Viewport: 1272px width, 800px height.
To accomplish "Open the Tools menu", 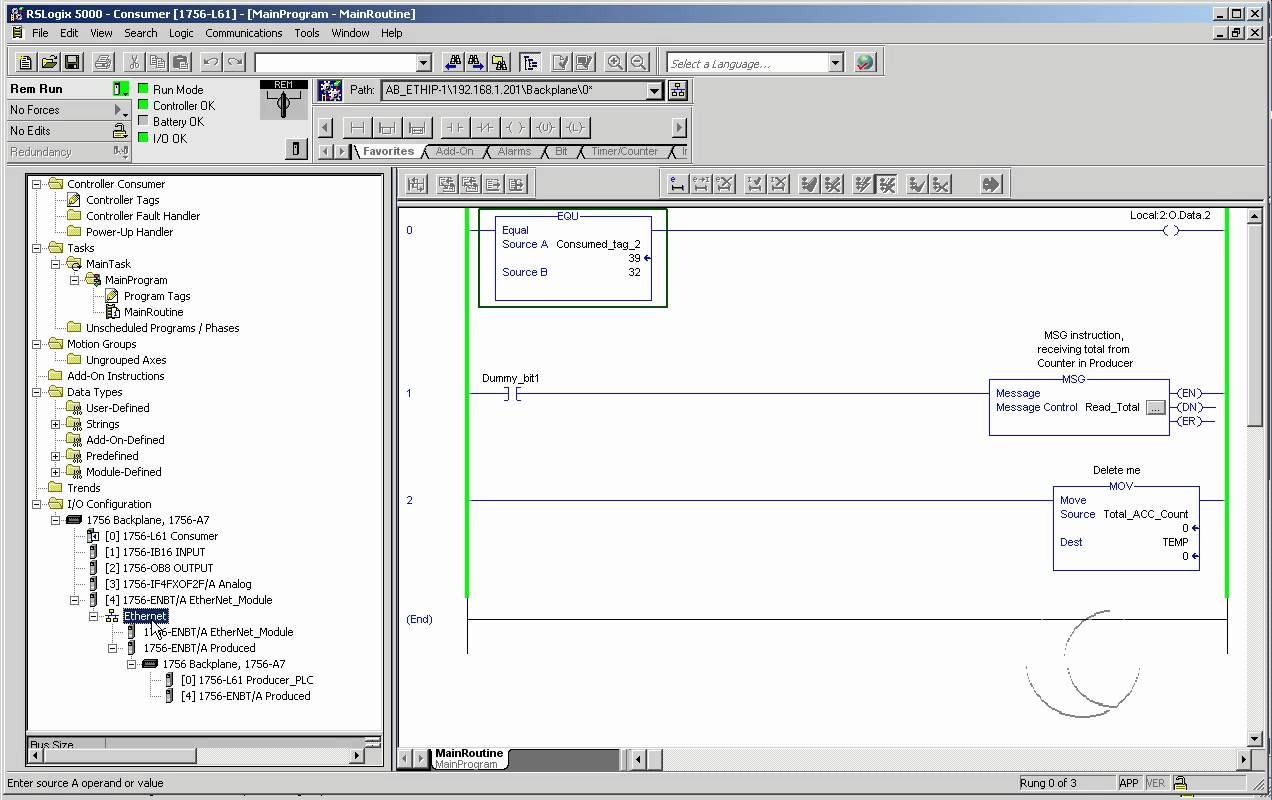I will coord(307,33).
